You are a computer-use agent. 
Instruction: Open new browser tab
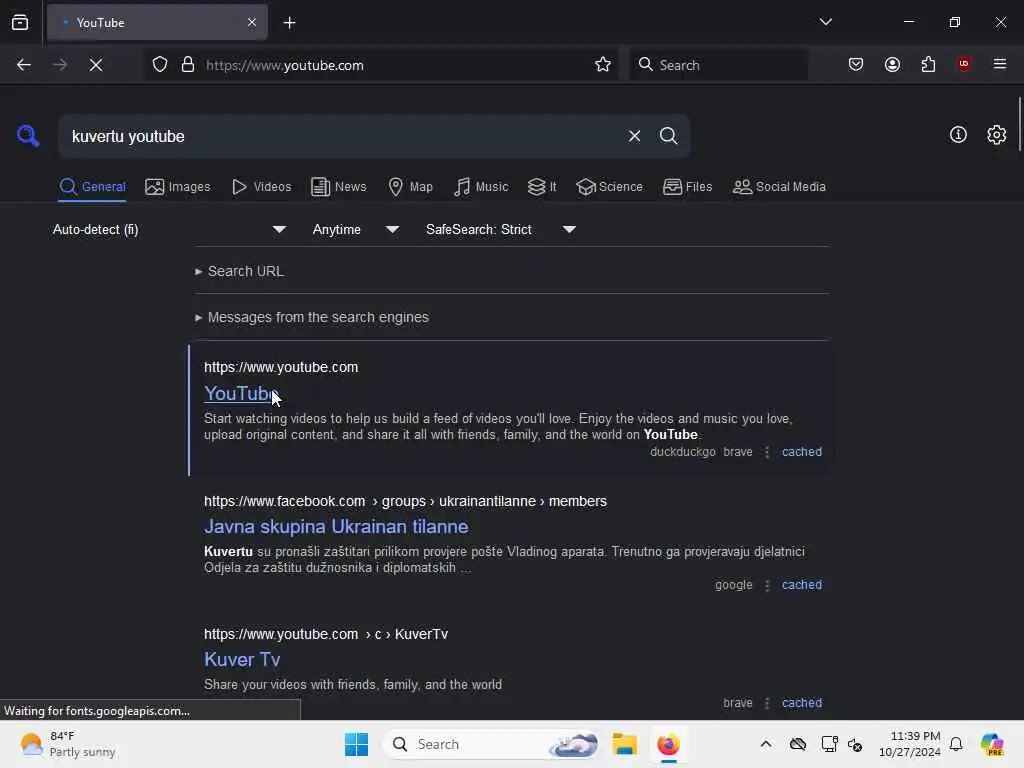pyautogui.click(x=289, y=23)
